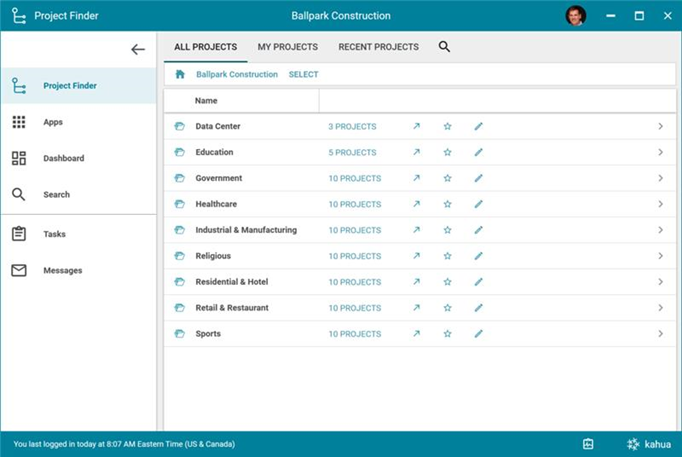Image resolution: width=682 pixels, height=457 pixels.
Task: Toggle the favorite star for Government
Action: point(447,178)
